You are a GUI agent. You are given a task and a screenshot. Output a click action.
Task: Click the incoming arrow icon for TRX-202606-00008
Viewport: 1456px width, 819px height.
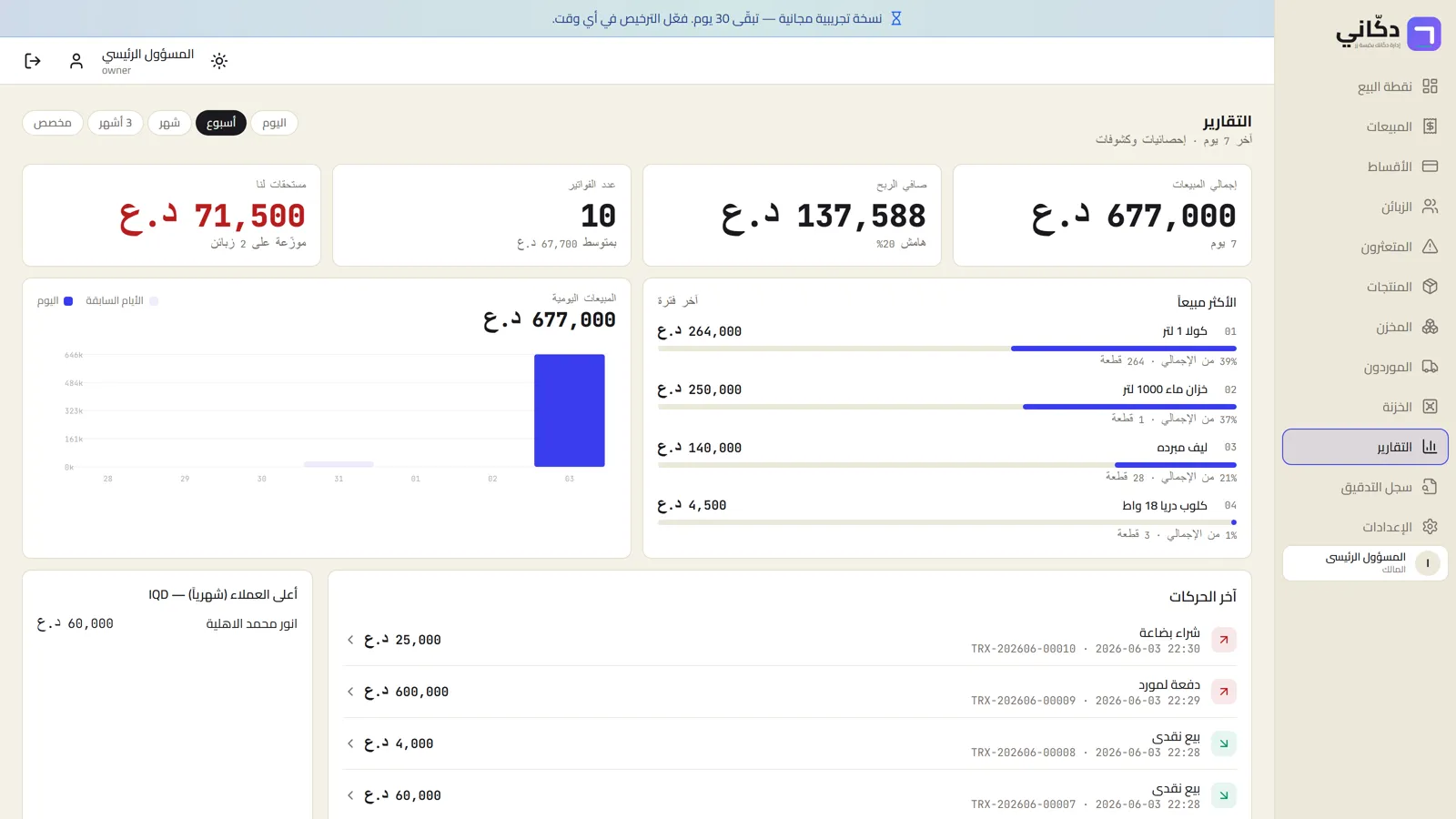click(x=1224, y=743)
